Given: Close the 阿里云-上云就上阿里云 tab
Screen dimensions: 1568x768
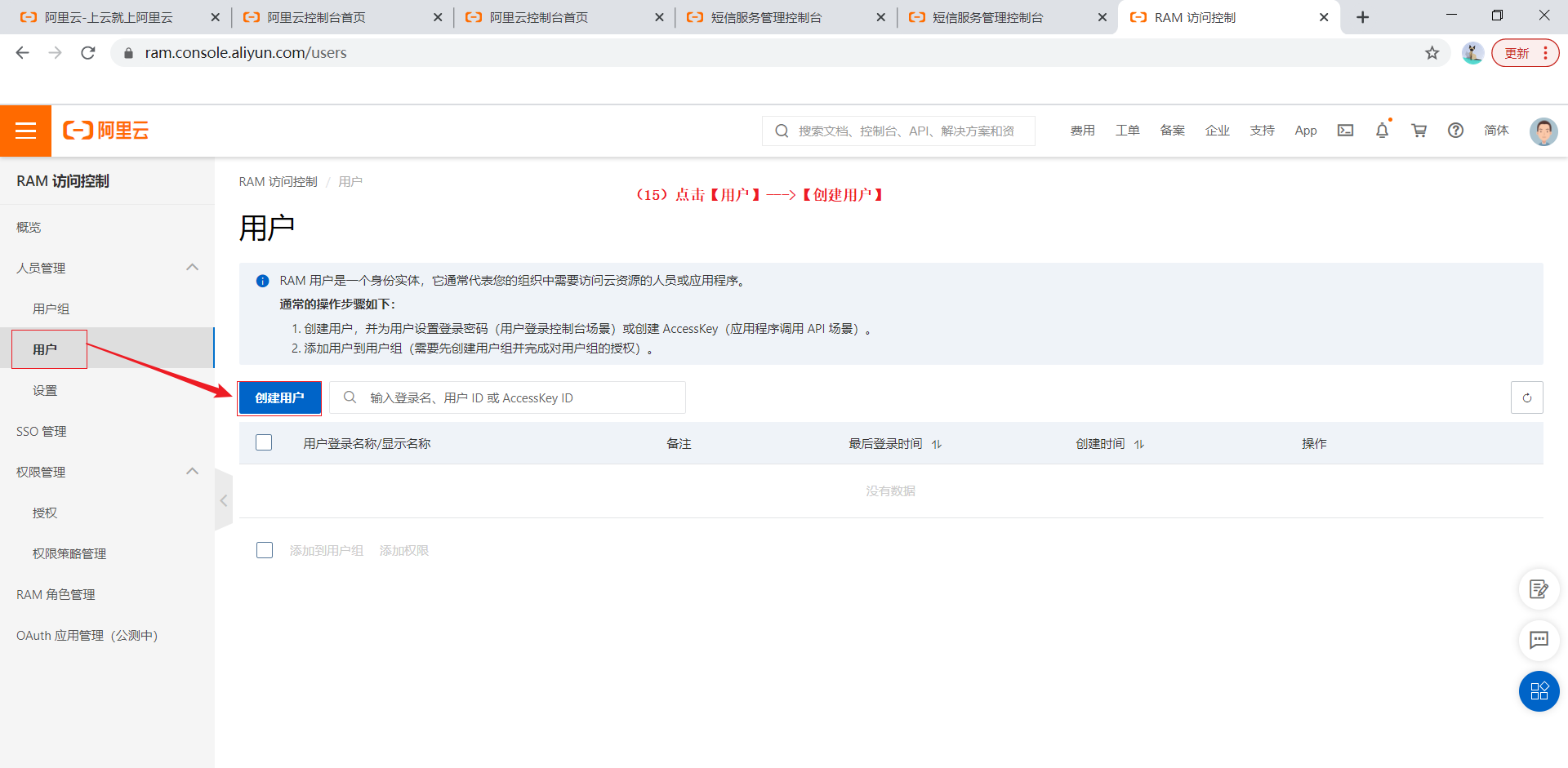Looking at the screenshot, I should pyautogui.click(x=215, y=17).
